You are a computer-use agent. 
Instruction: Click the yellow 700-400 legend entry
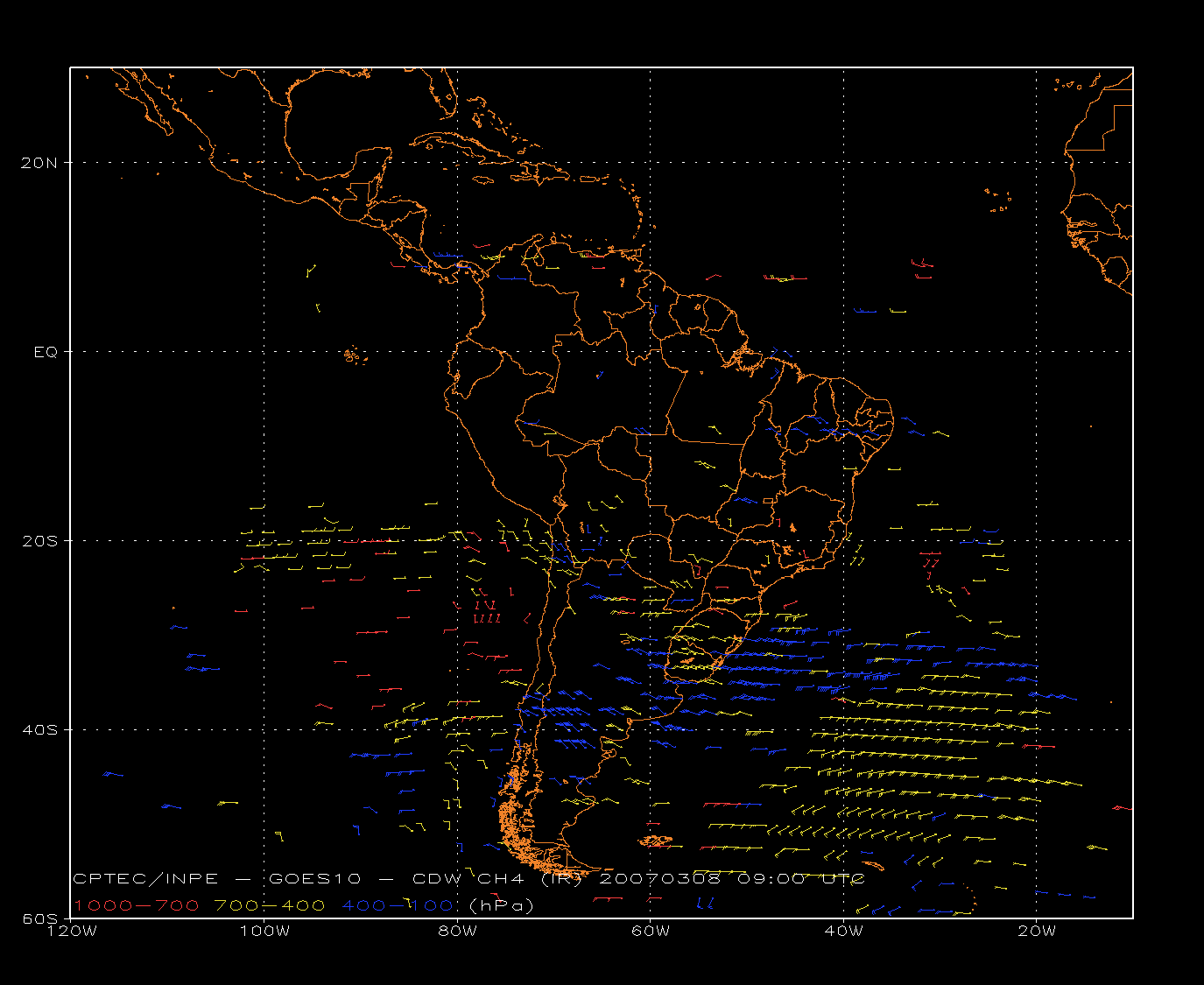click(x=271, y=905)
